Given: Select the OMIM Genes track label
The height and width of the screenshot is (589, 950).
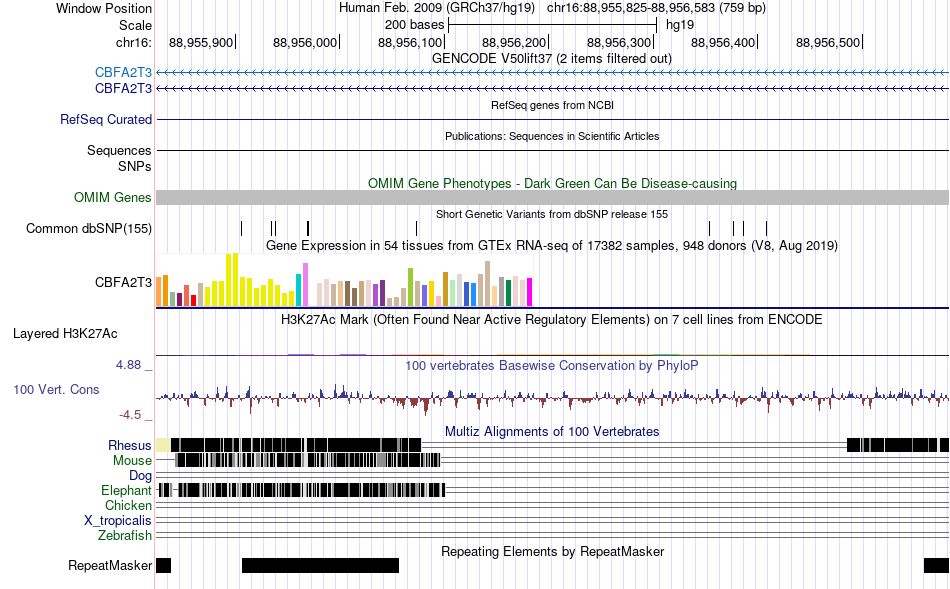Looking at the screenshot, I should pyautogui.click(x=113, y=197).
